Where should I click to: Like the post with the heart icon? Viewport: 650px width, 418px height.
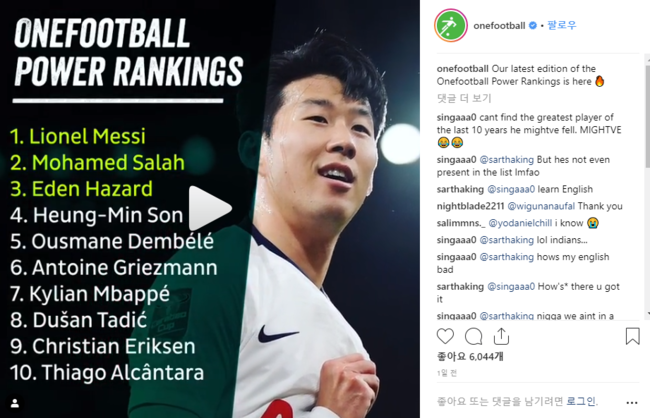(x=445, y=336)
